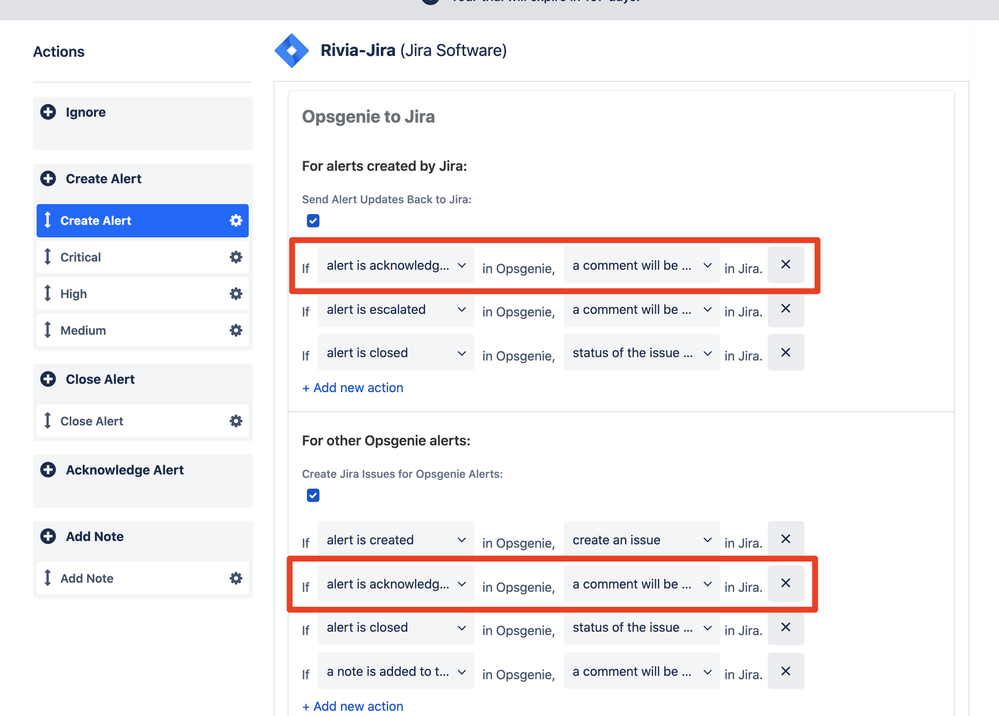Click the Ignore action header
The height and width of the screenshot is (716, 999).
click(85, 112)
